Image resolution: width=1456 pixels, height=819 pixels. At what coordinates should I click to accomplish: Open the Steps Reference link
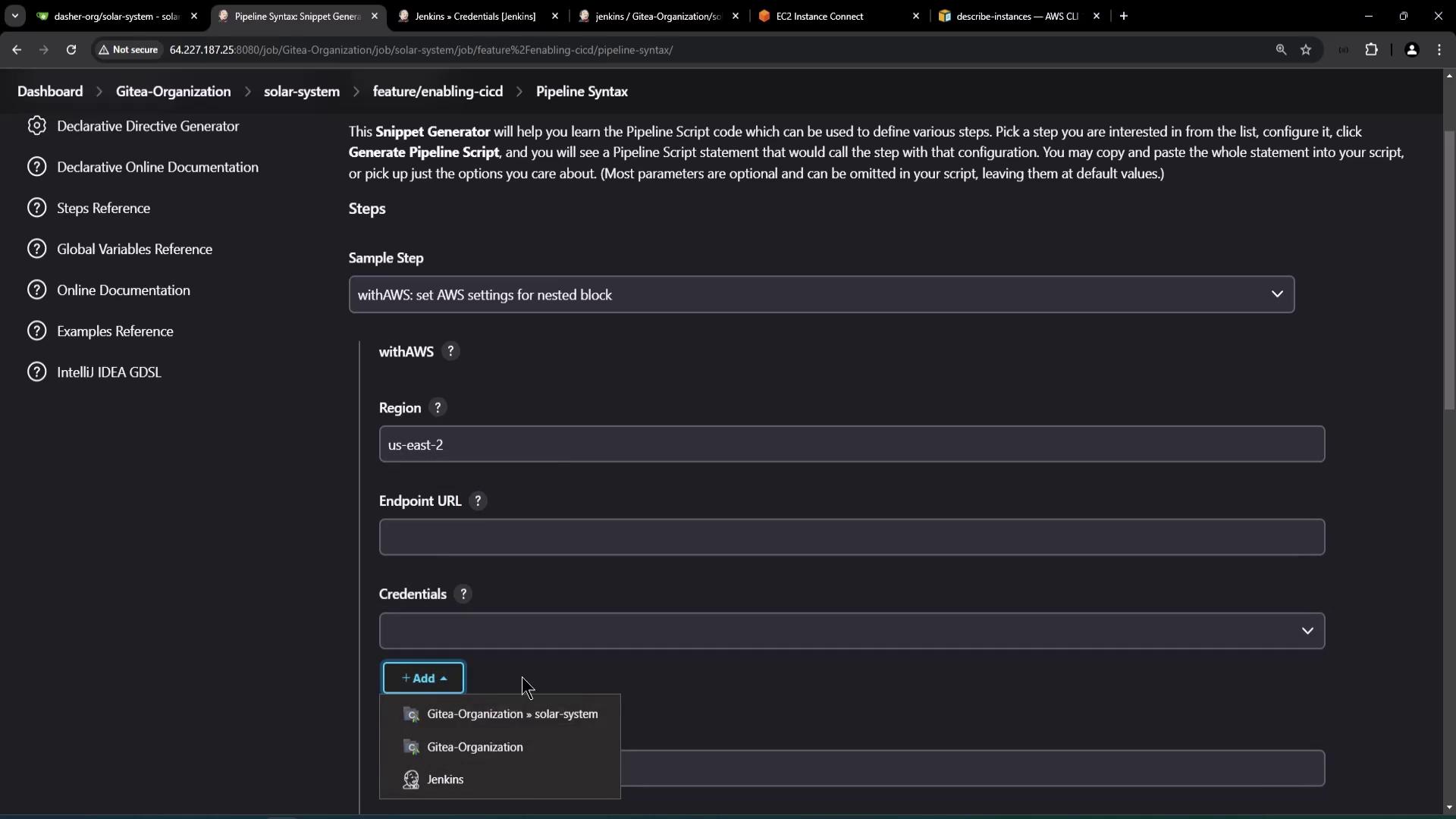(x=103, y=208)
